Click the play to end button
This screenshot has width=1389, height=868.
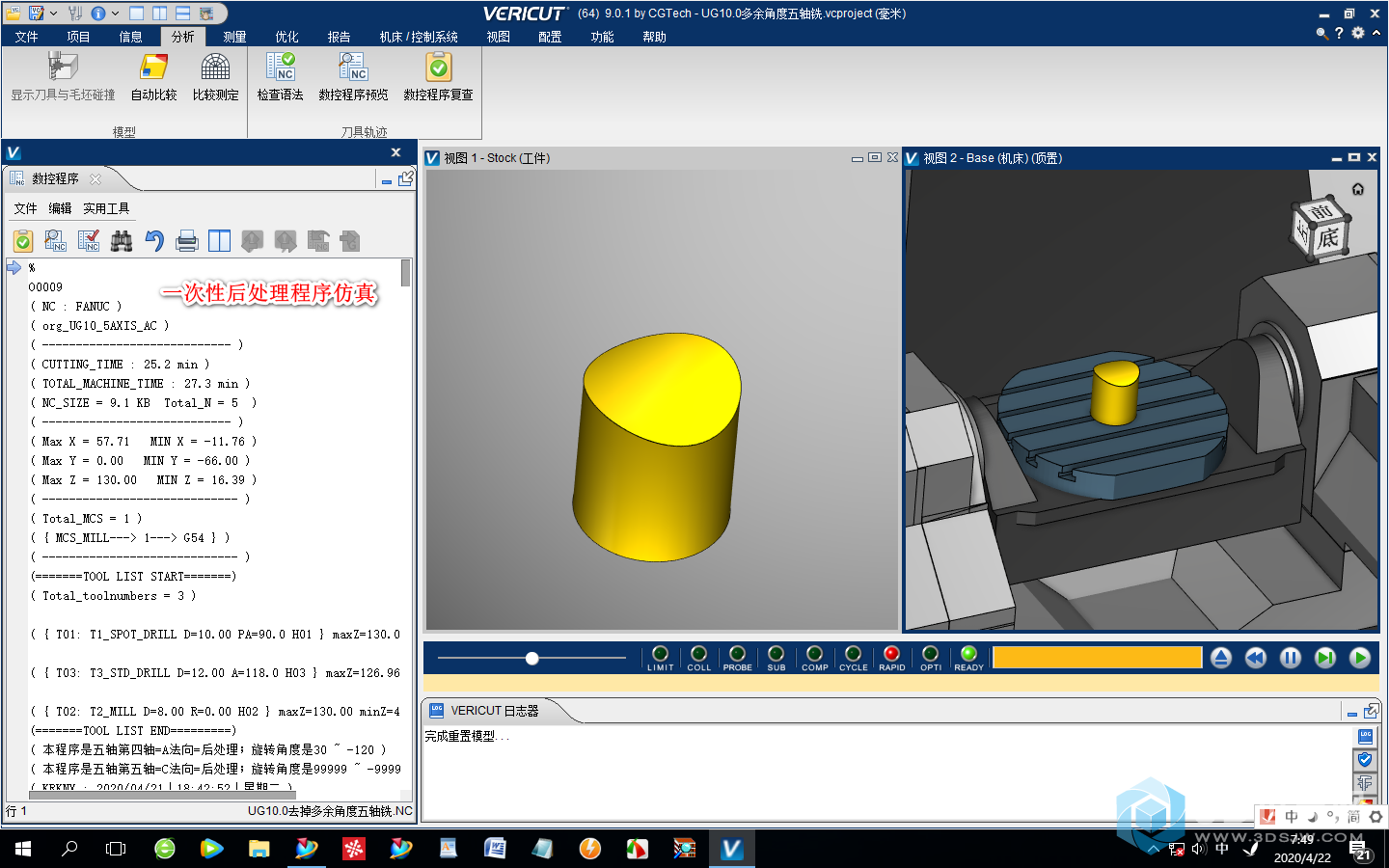click(1360, 658)
